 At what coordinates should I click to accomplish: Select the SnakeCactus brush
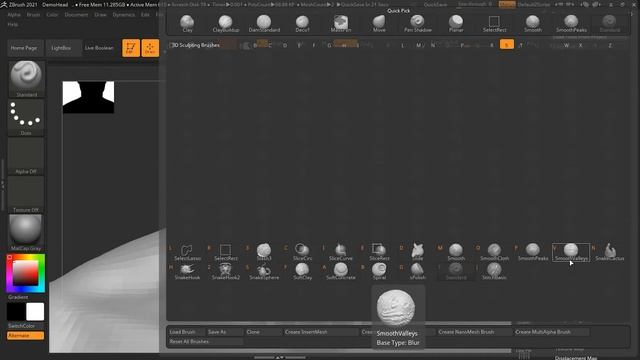coord(609,252)
